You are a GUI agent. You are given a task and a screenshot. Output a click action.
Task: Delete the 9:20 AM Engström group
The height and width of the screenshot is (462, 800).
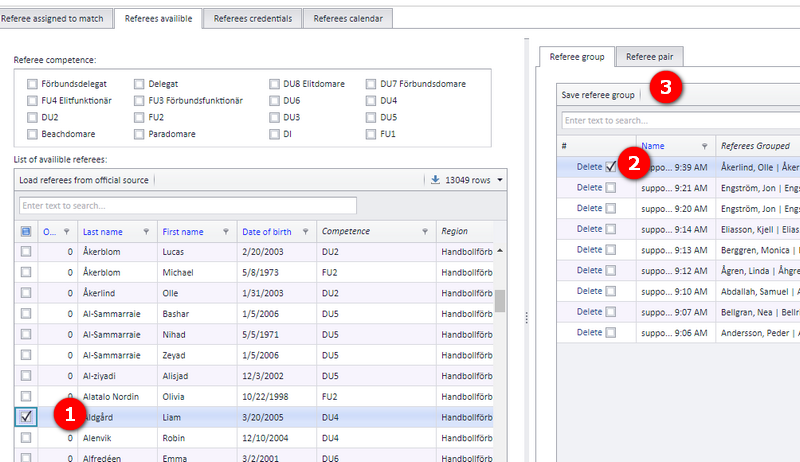coord(589,208)
